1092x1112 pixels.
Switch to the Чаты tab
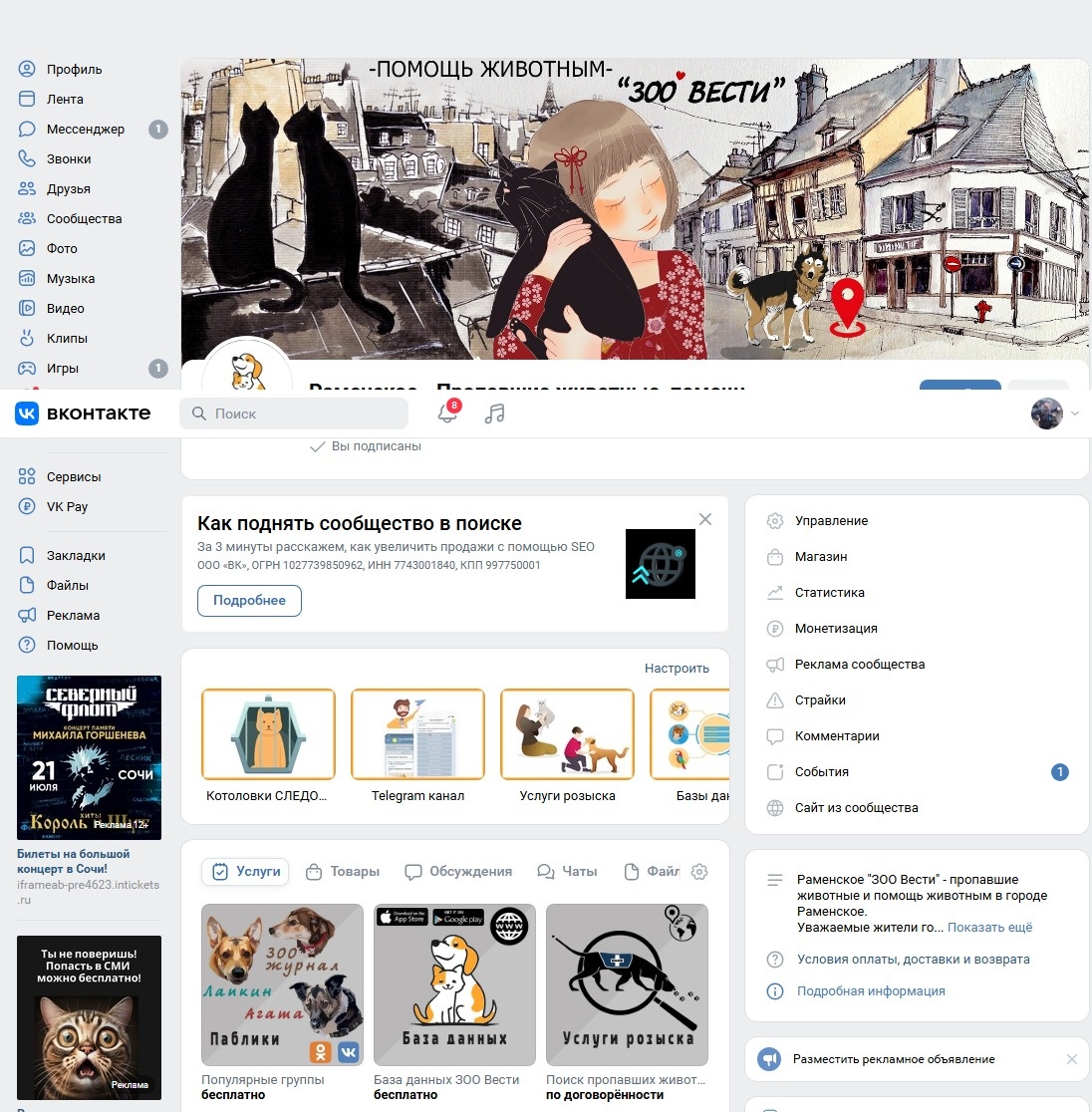point(567,872)
